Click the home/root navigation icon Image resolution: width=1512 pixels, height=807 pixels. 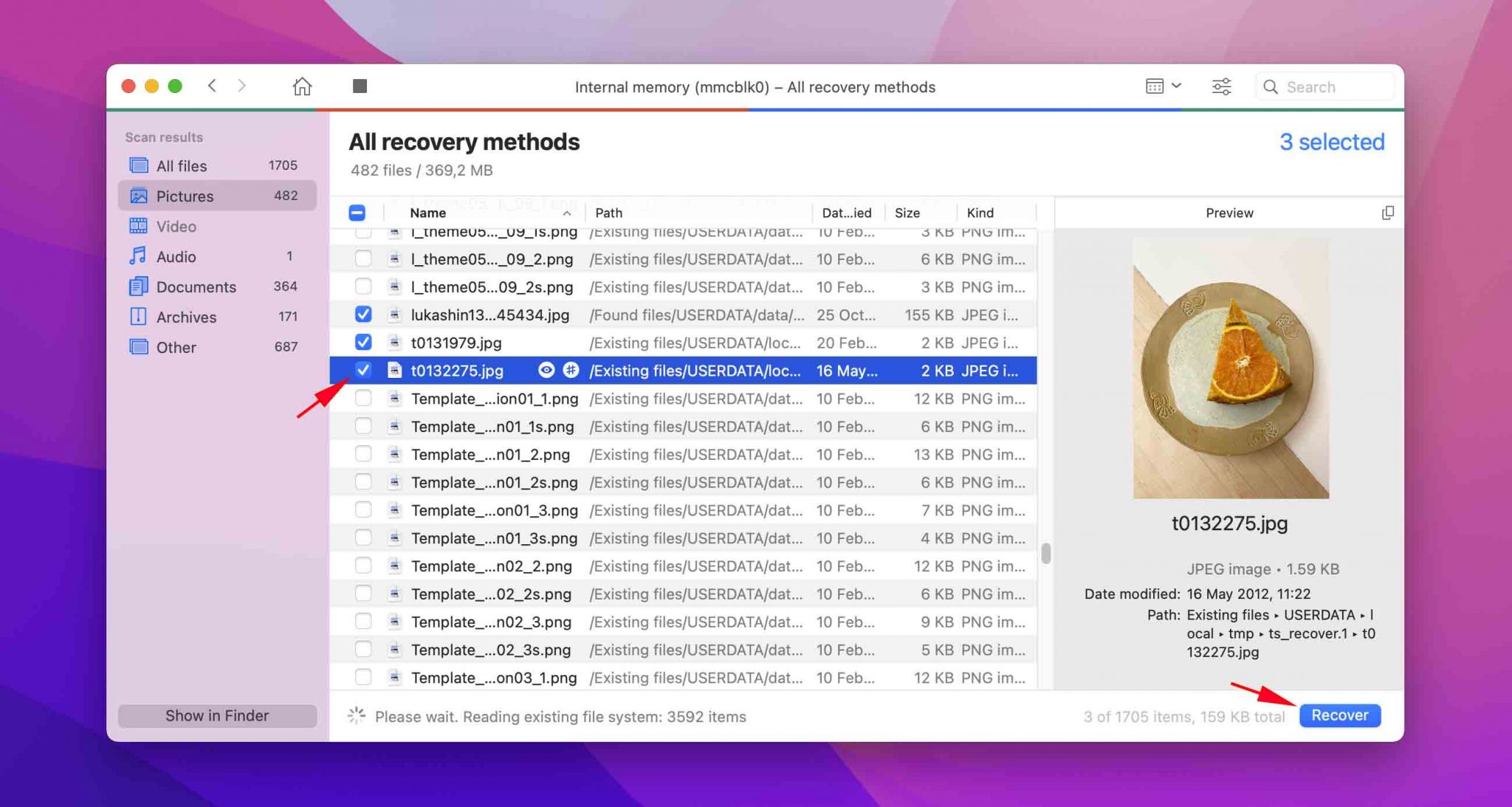pyautogui.click(x=301, y=86)
